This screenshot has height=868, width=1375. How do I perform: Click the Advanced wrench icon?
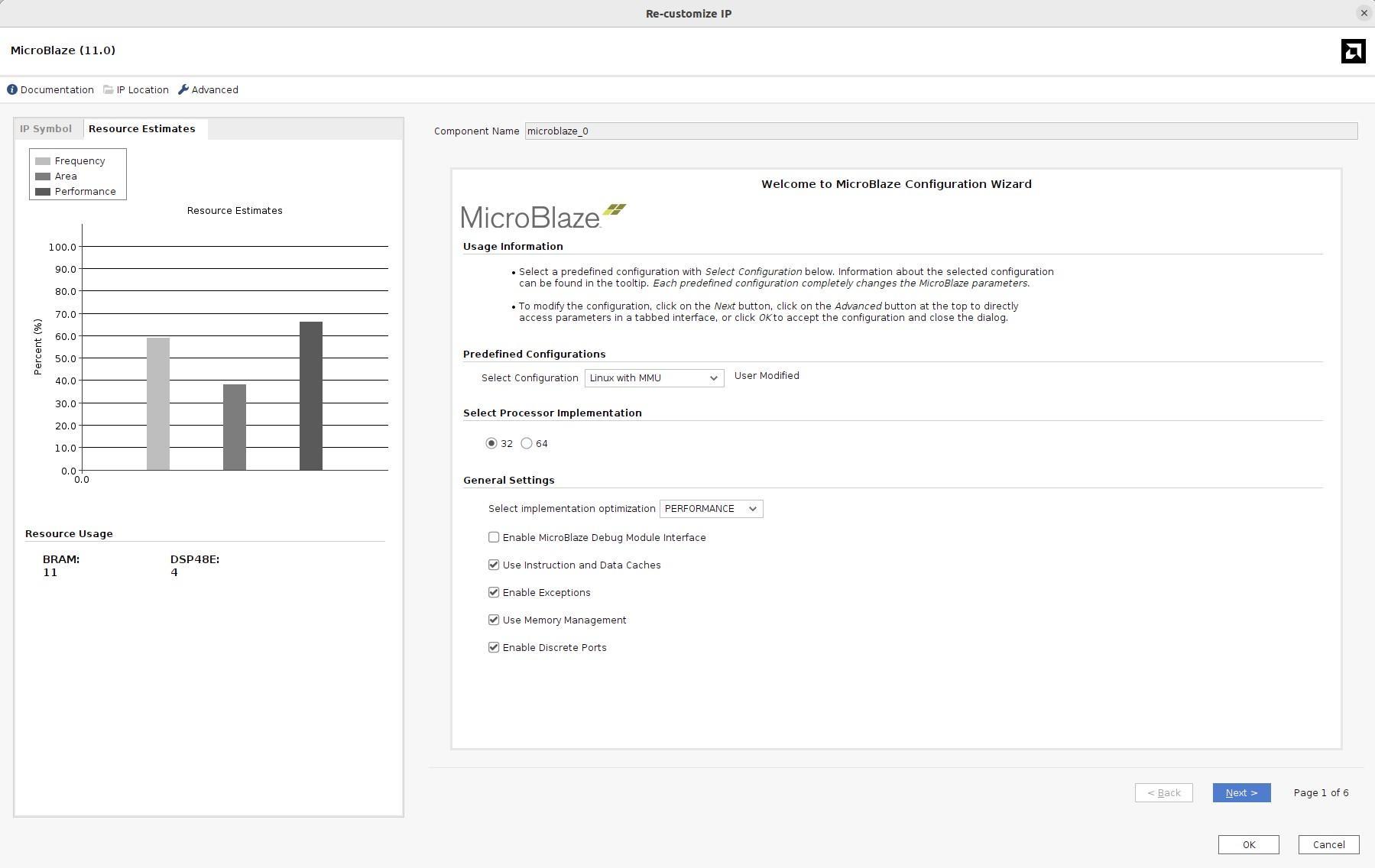coord(183,89)
